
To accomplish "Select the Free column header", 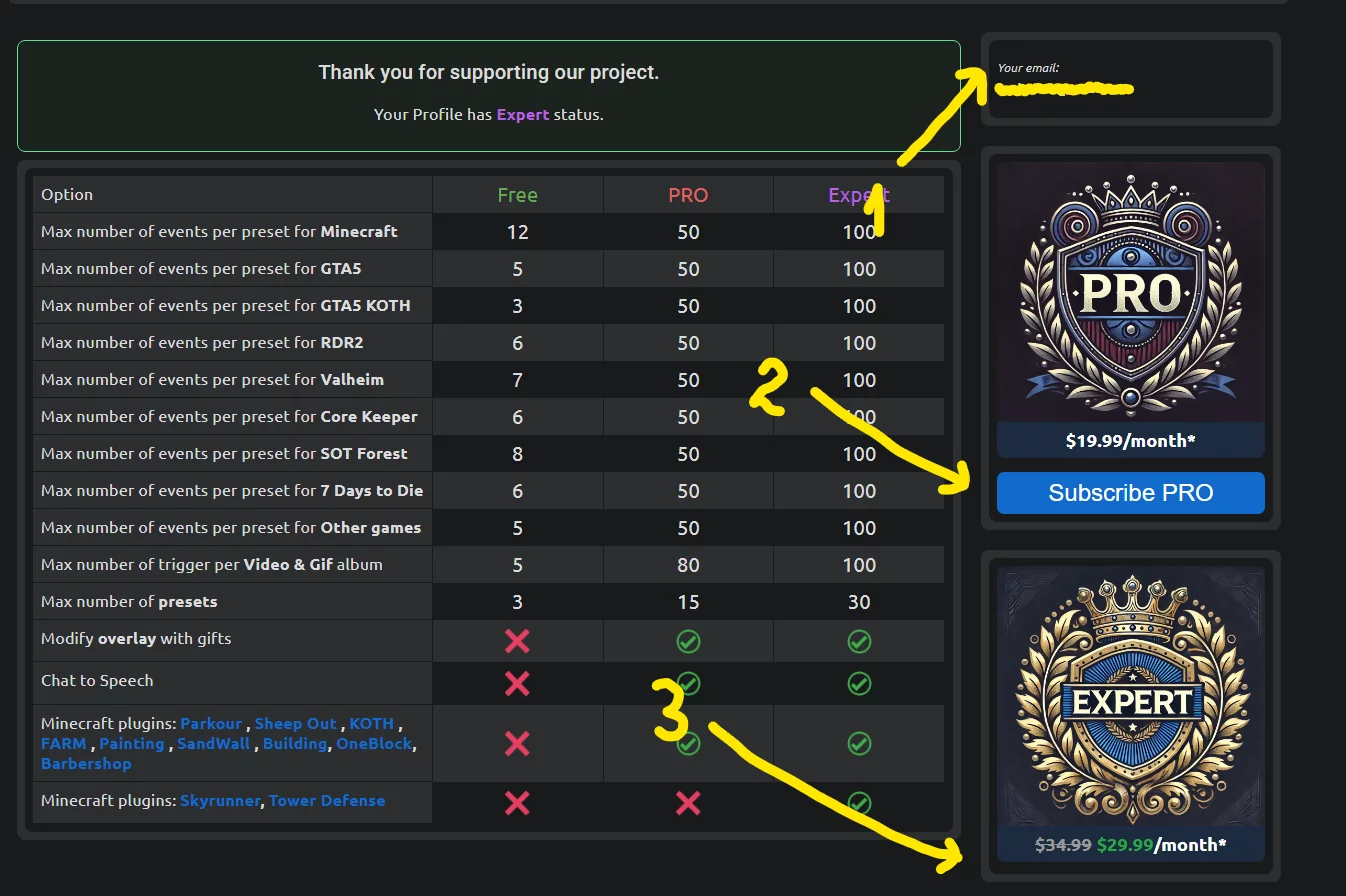I will pos(517,195).
